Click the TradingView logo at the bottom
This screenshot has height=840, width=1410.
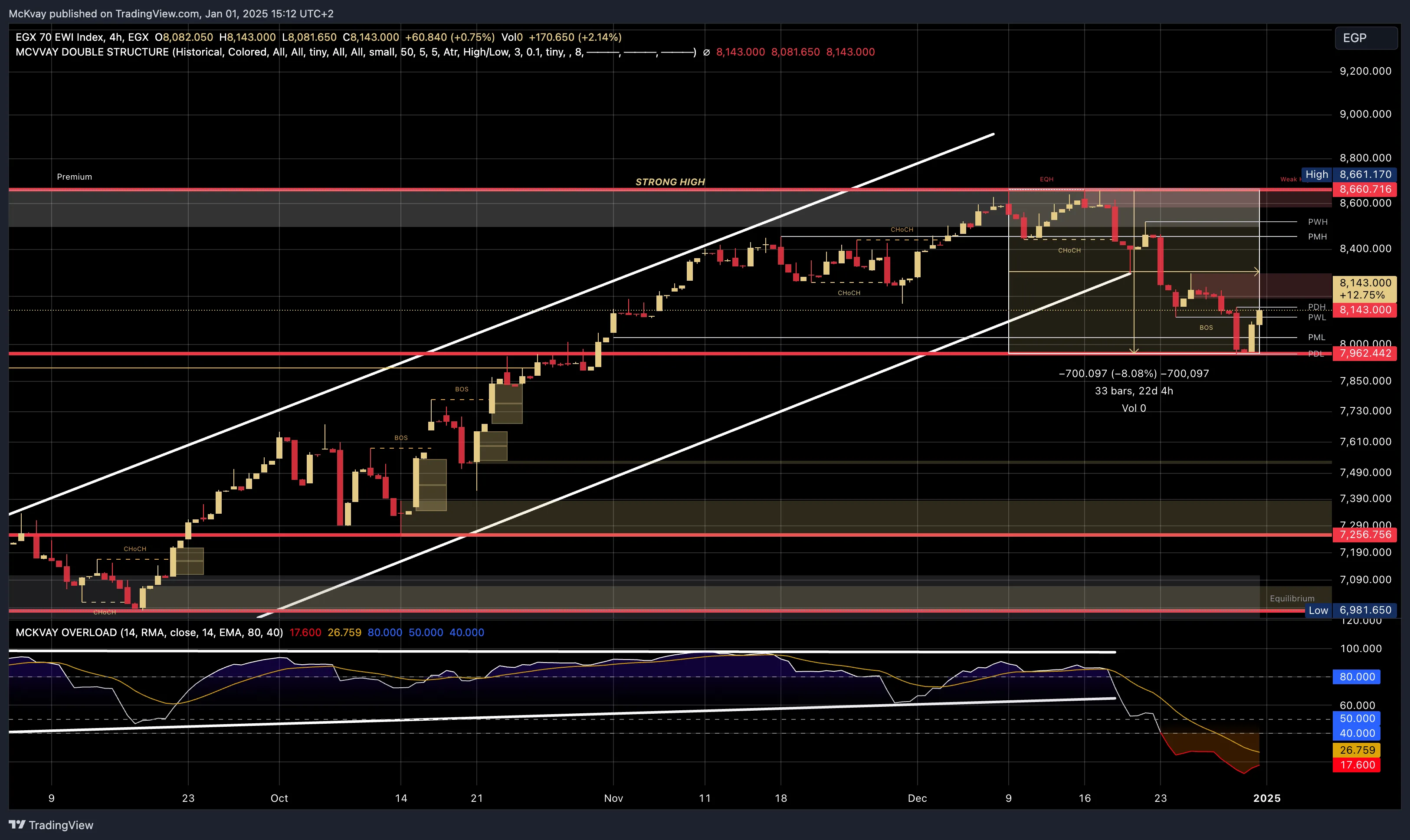pos(51,825)
